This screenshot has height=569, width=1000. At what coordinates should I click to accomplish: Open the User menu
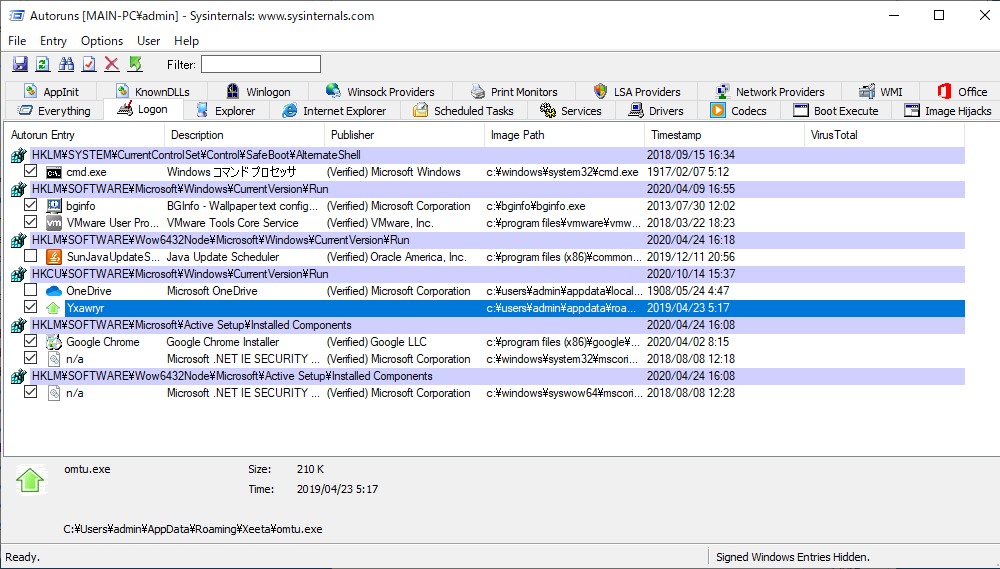coord(148,41)
